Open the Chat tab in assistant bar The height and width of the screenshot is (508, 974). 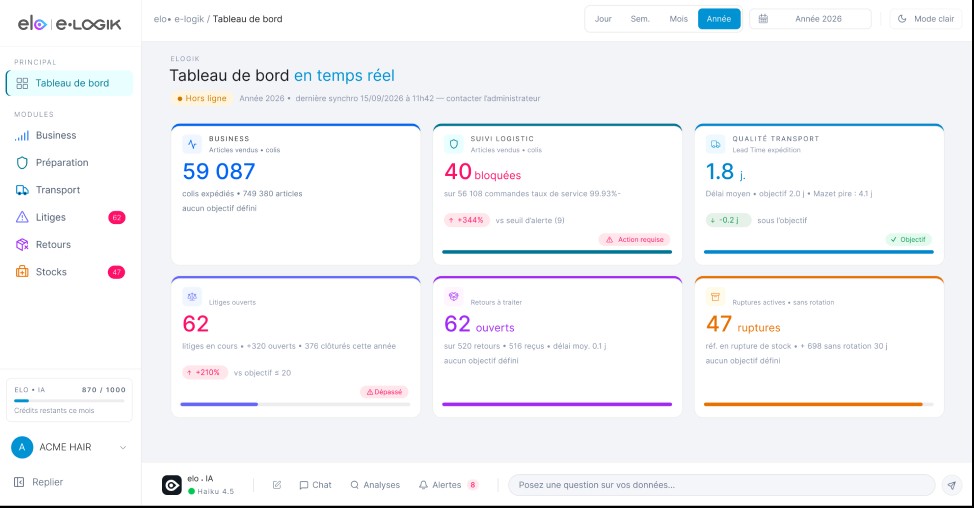point(316,485)
